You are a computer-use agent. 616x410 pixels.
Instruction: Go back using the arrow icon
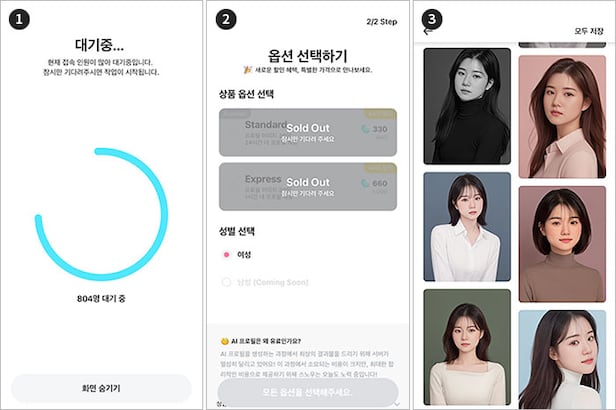click(x=427, y=31)
